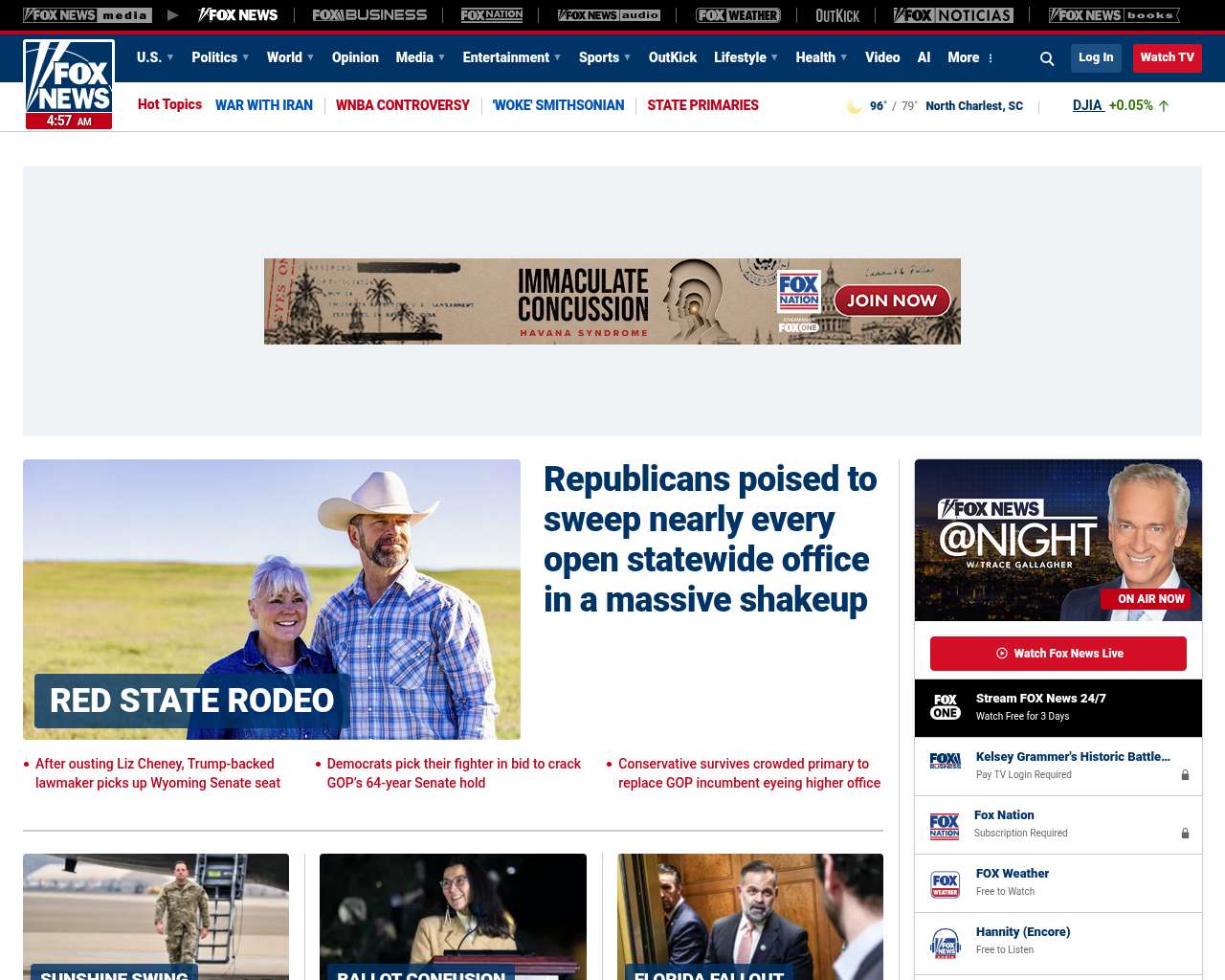Open the Fox Nation sidebar link
Viewport: 1225px width, 980px height.
coord(1004,815)
